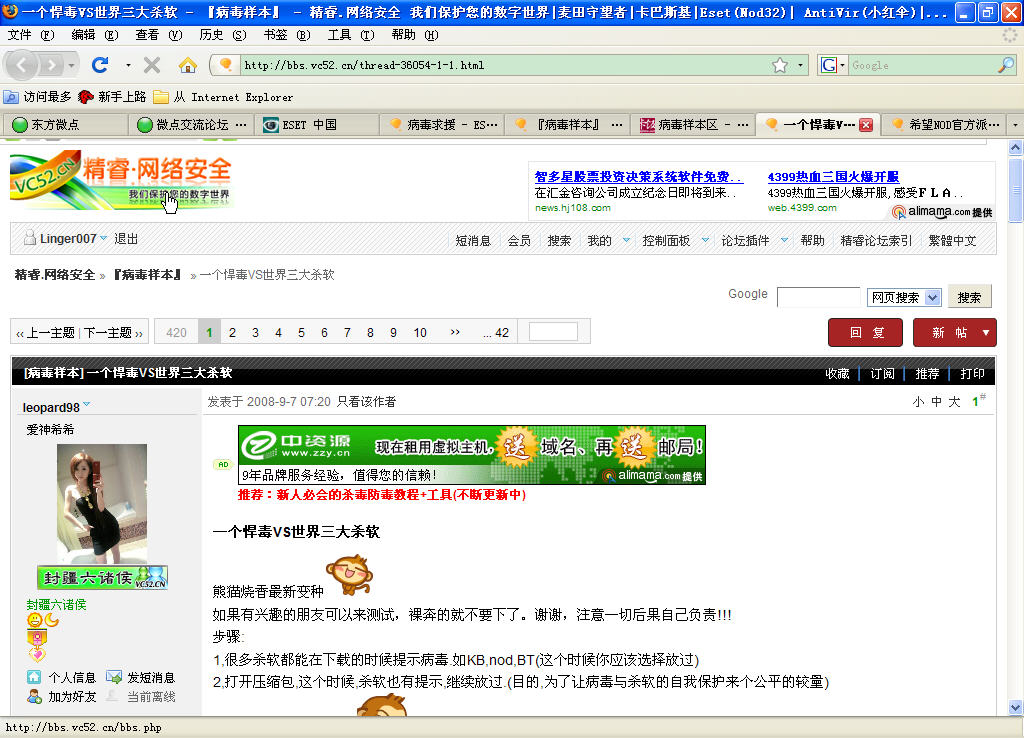Open the 短消息 link
Screen dimensions: 1024x738
pos(473,240)
